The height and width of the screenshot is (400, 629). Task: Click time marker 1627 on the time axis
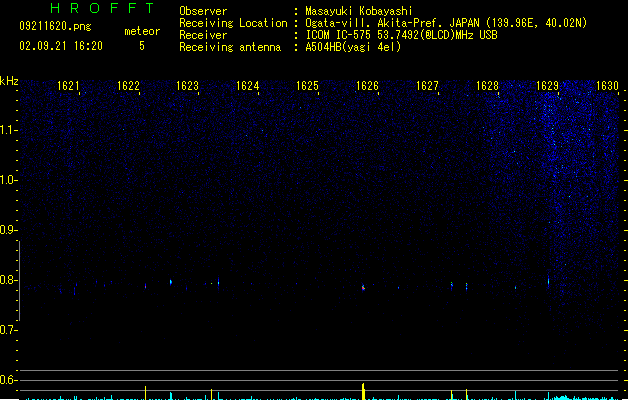pyautogui.click(x=428, y=86)
